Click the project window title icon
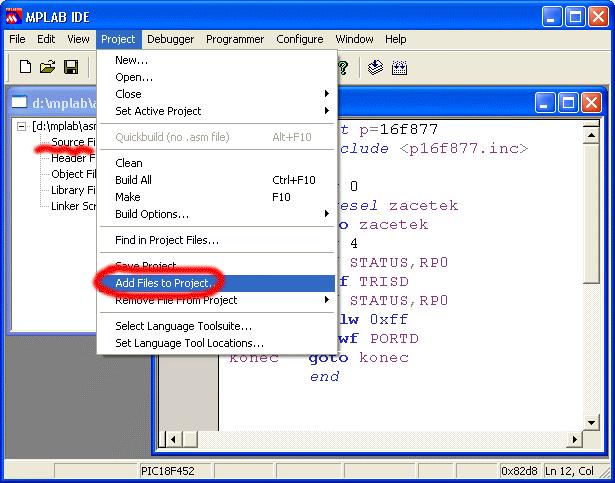Viewport: 615px width, 483px height. point(19,102)
